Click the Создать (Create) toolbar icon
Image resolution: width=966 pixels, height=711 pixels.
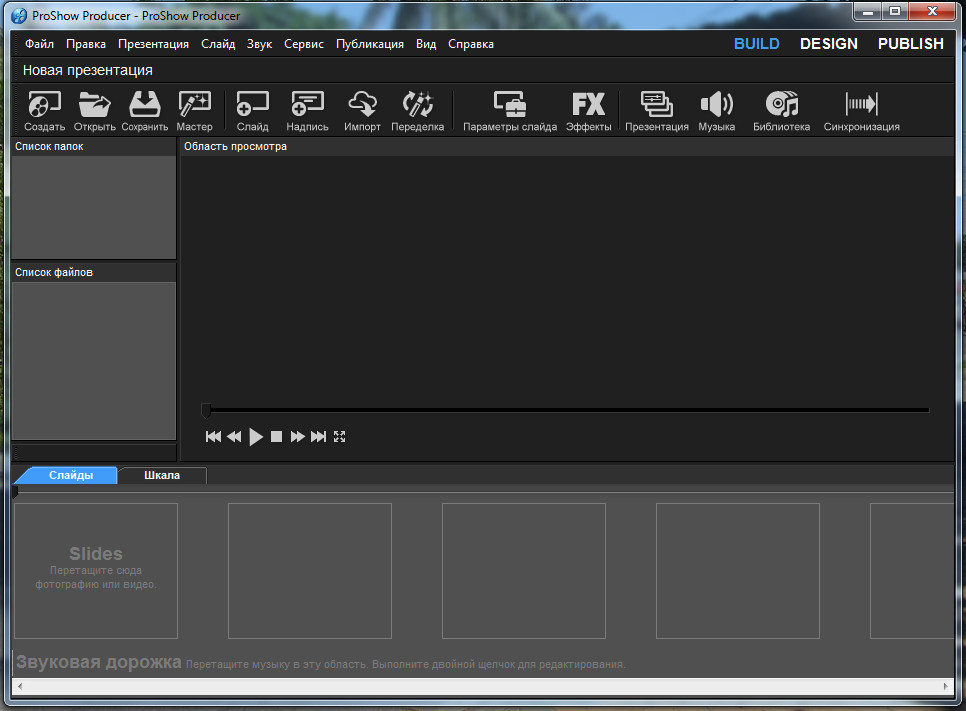pyautogui.click(x=44, y=105)
